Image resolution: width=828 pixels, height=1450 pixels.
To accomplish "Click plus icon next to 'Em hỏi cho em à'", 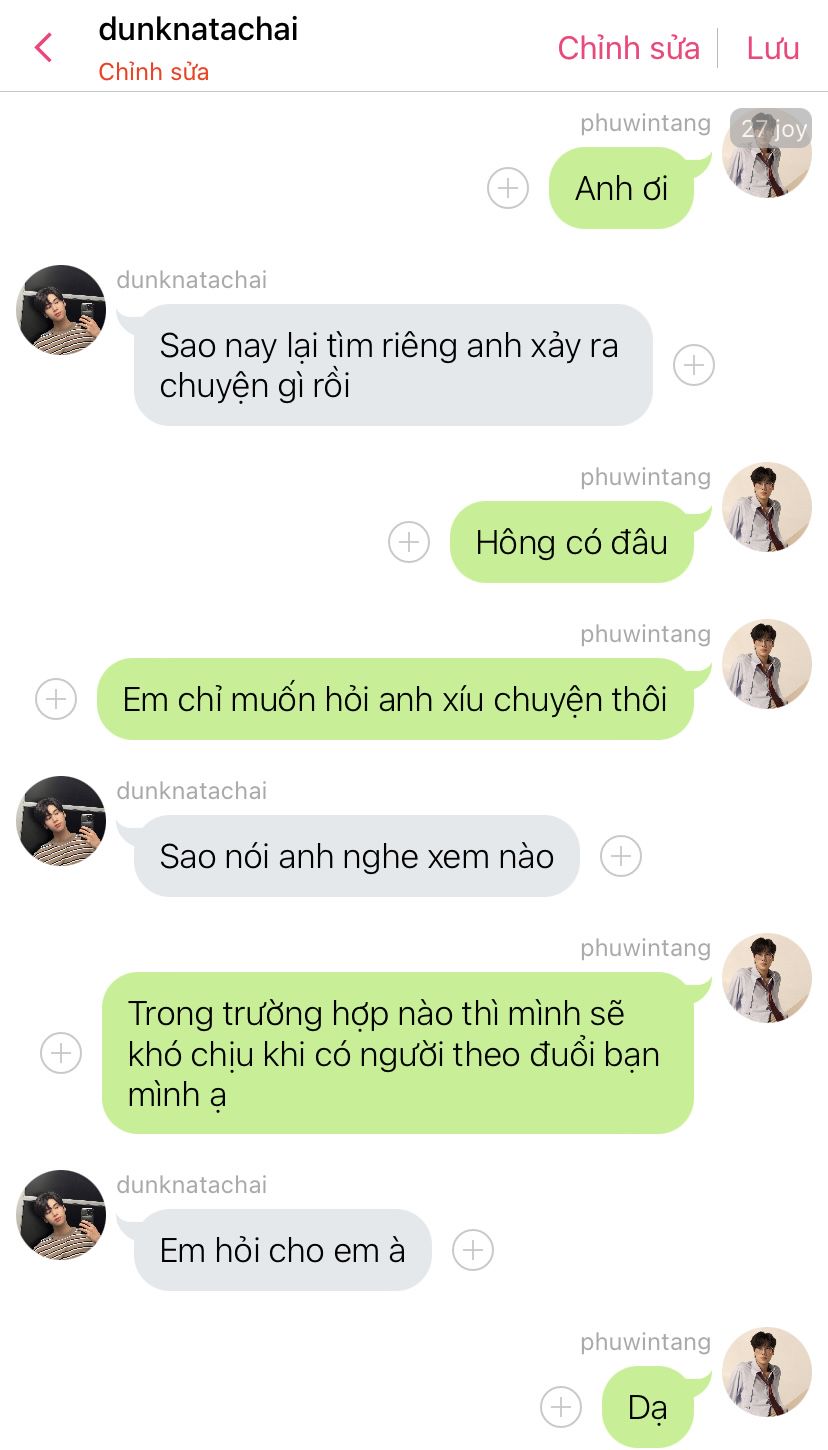I will coord(473,1250).
